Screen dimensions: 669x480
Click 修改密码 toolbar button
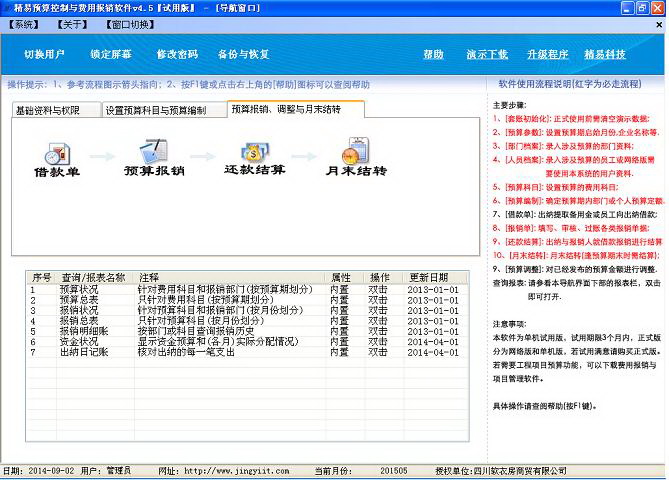[177, 54]
